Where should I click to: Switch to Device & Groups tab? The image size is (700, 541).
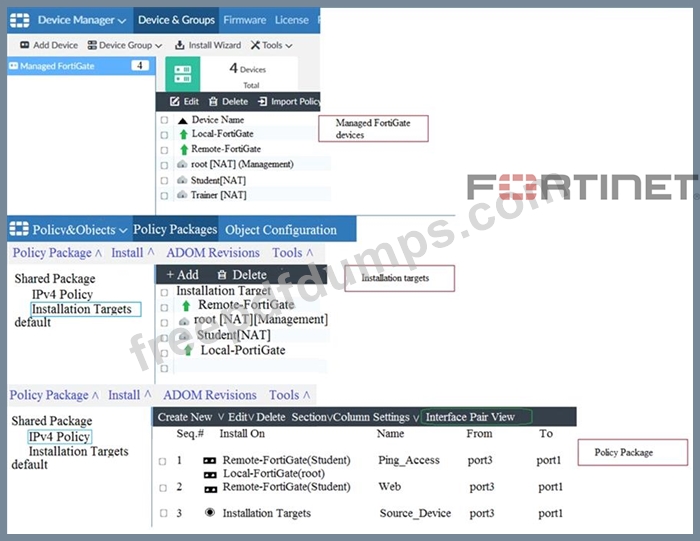click(176, 20)
